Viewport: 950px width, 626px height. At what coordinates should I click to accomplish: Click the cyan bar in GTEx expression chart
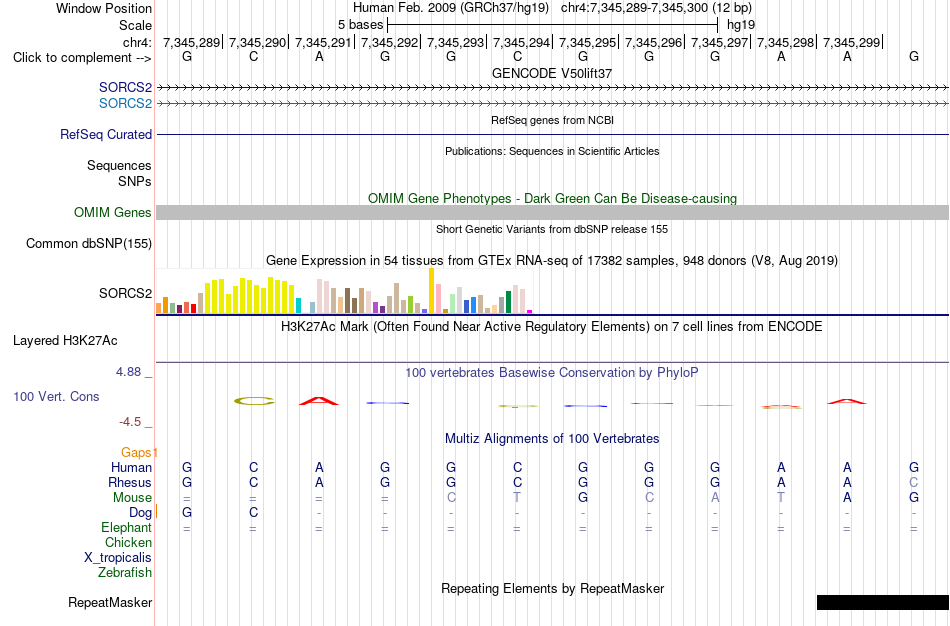point(298,305)
